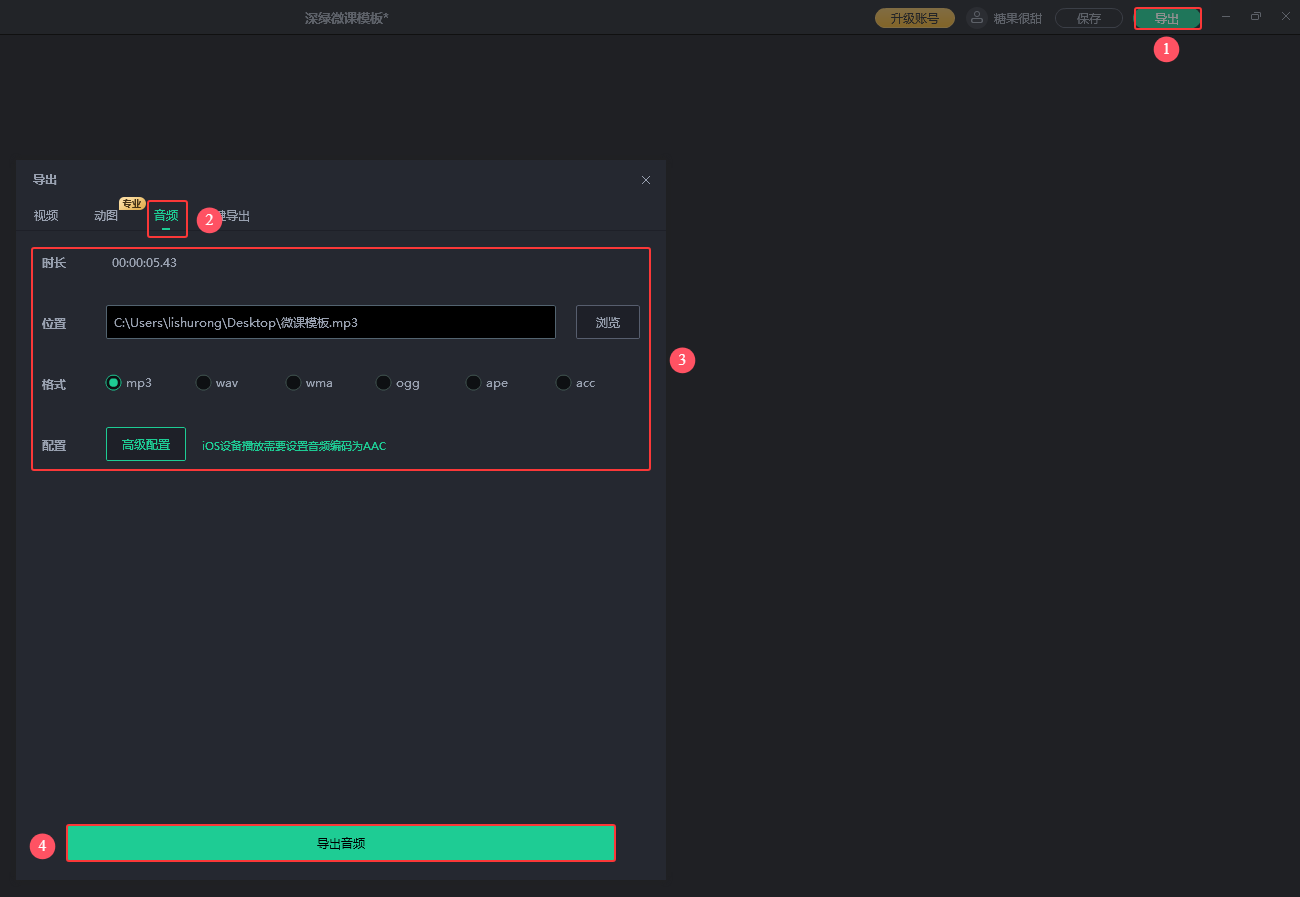Select ogg audio format
1300x897 pixels.
click(x=384, y=383)
